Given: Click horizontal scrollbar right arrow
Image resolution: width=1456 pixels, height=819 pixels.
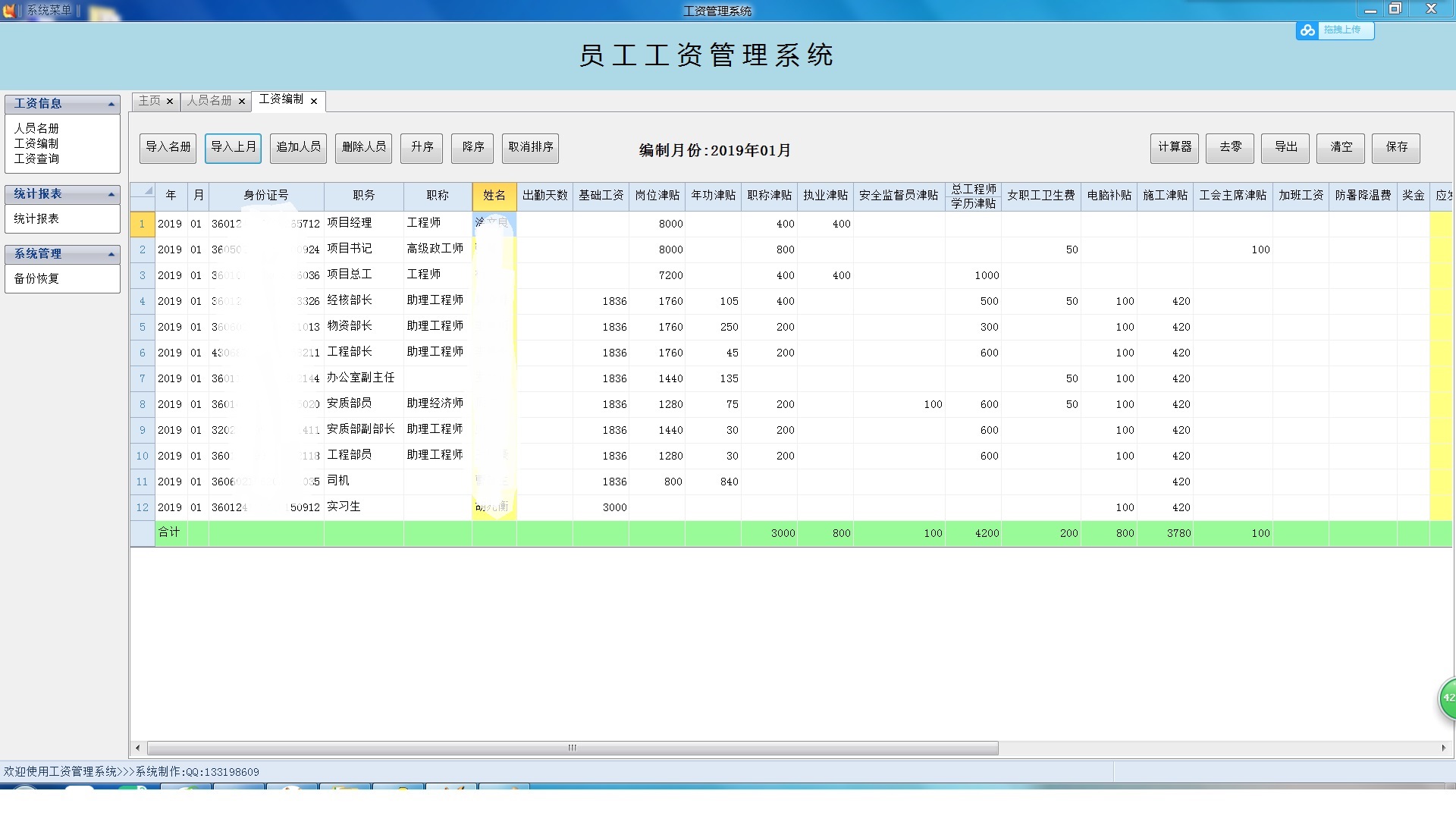Looking at the screenshot, I should pyautogui.click(x=1443, y=748).
